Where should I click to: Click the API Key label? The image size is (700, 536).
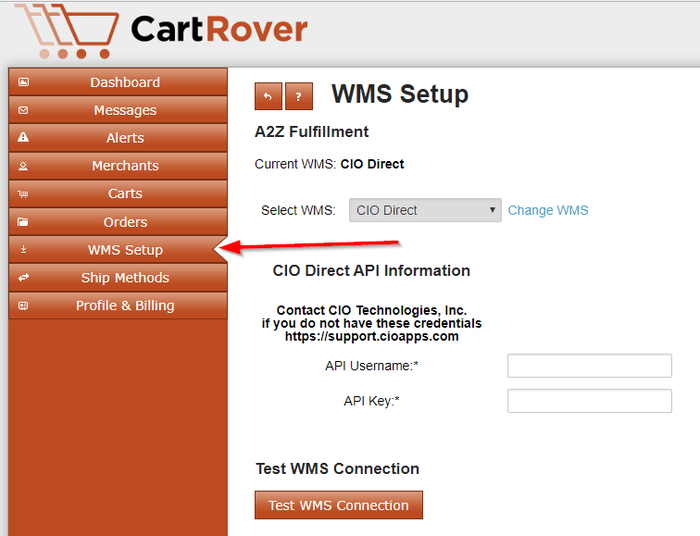click(x=371, y=401)
